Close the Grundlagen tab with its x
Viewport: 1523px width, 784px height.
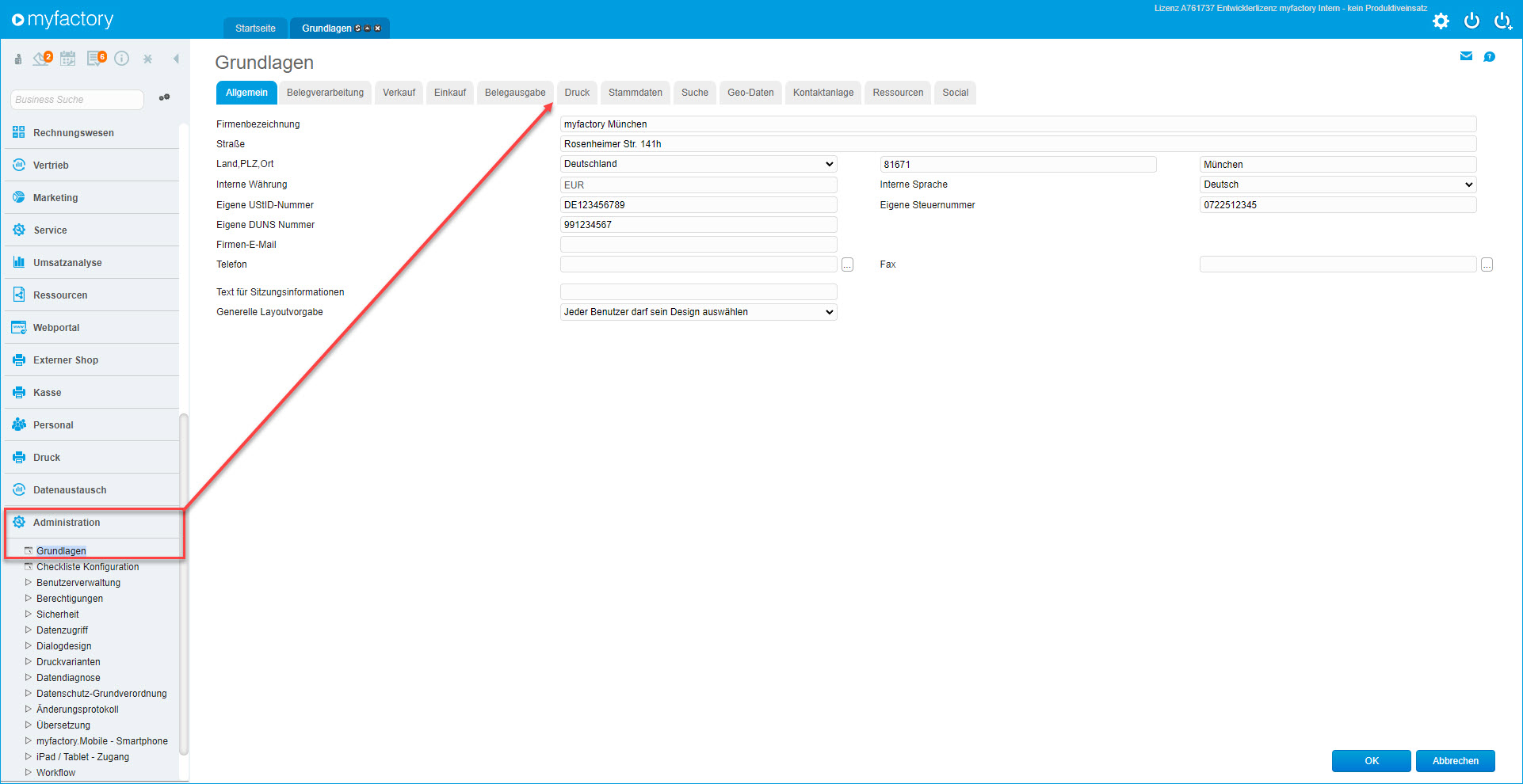[x=377, y=29]
